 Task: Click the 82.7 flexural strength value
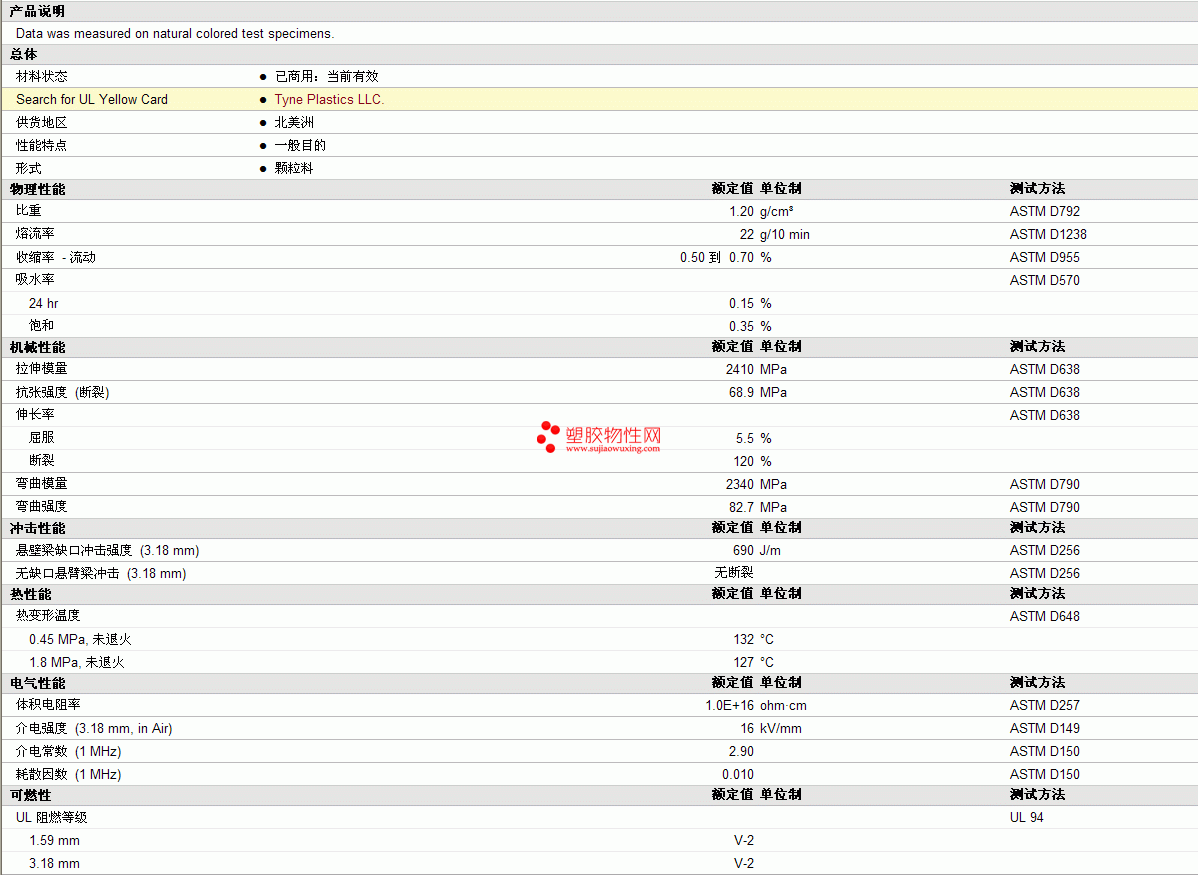(x=741, y=507)
